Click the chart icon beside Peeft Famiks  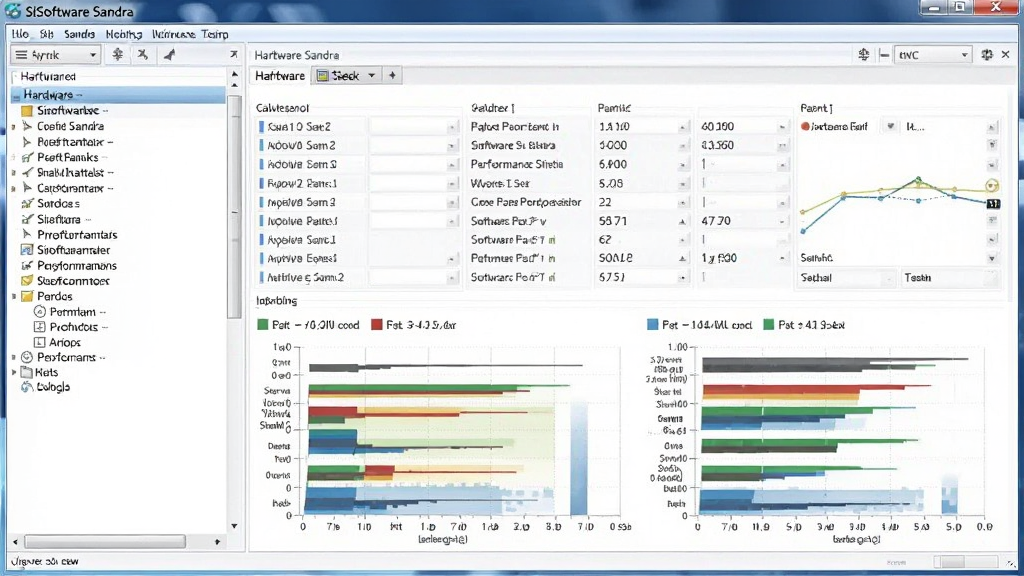tap(27, 157)
